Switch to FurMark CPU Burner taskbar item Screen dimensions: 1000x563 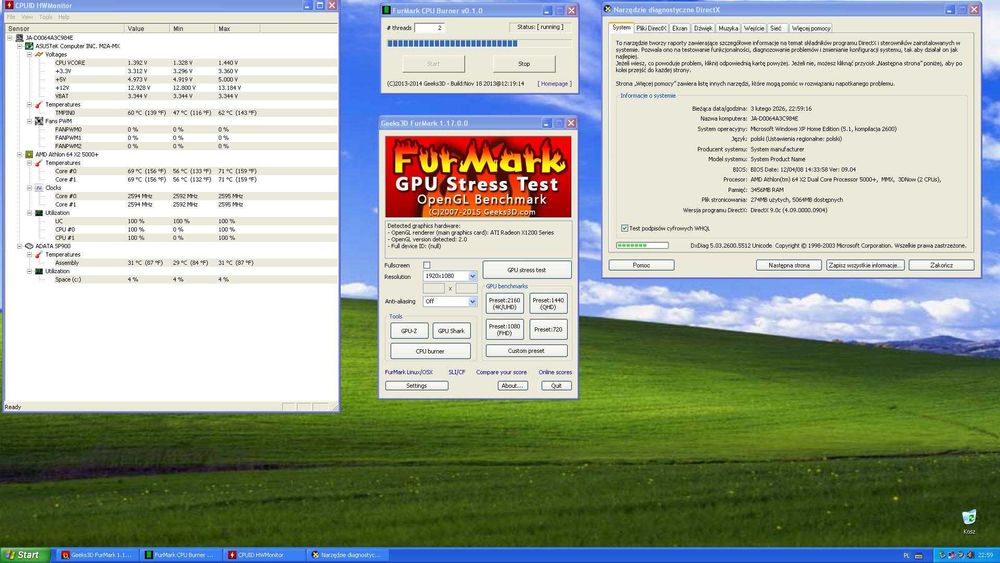point(181,555)
